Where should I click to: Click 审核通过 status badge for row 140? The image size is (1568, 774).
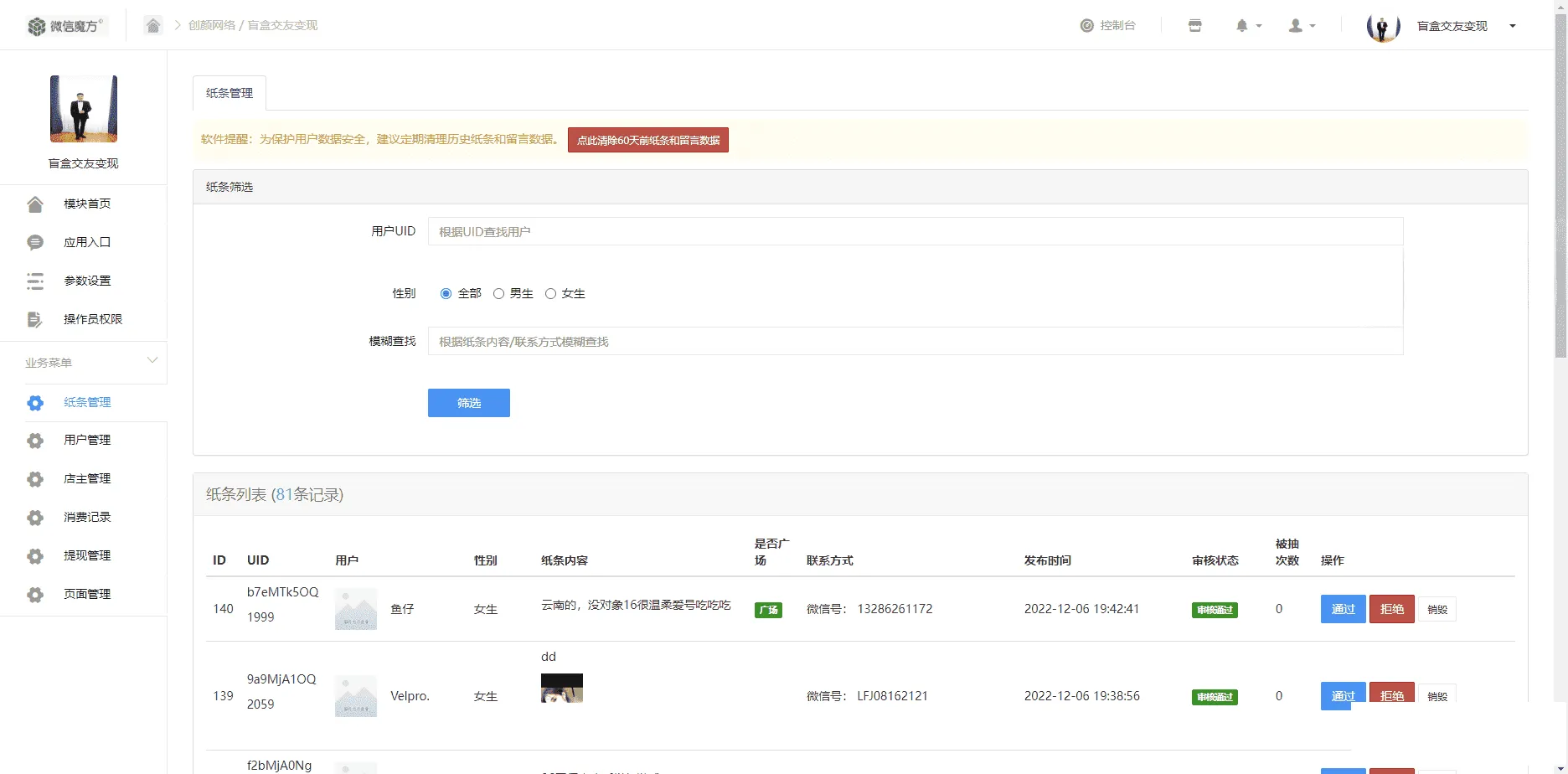coord(1215,610)
